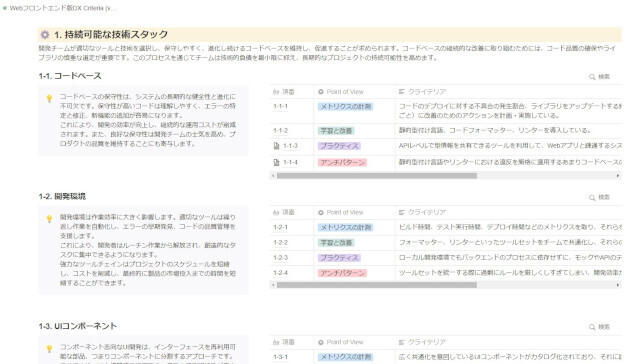Click クライテリア header in 1-3 table
Viewport: 640px width, 364px height.
(x=422, y=342)
